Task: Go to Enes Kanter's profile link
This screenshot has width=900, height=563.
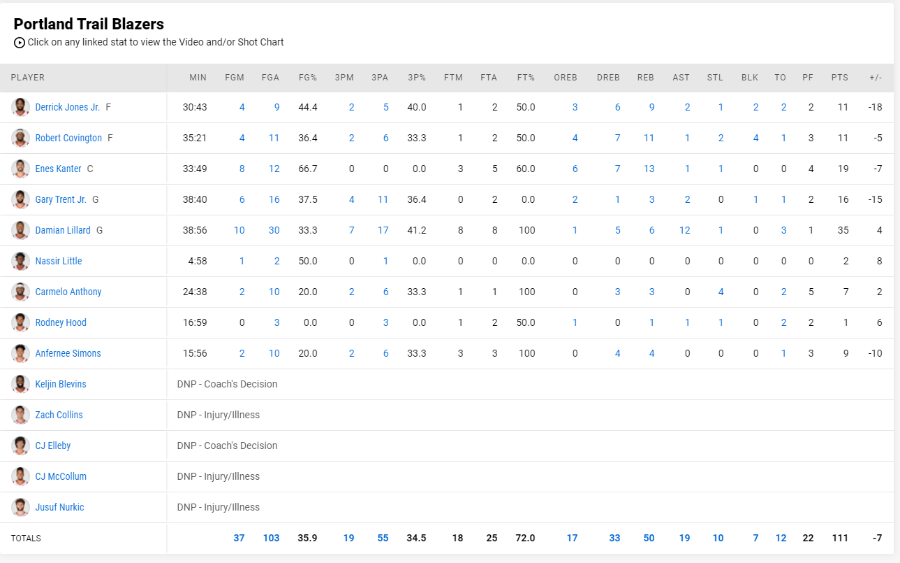Action: click(x=58, y=169)
